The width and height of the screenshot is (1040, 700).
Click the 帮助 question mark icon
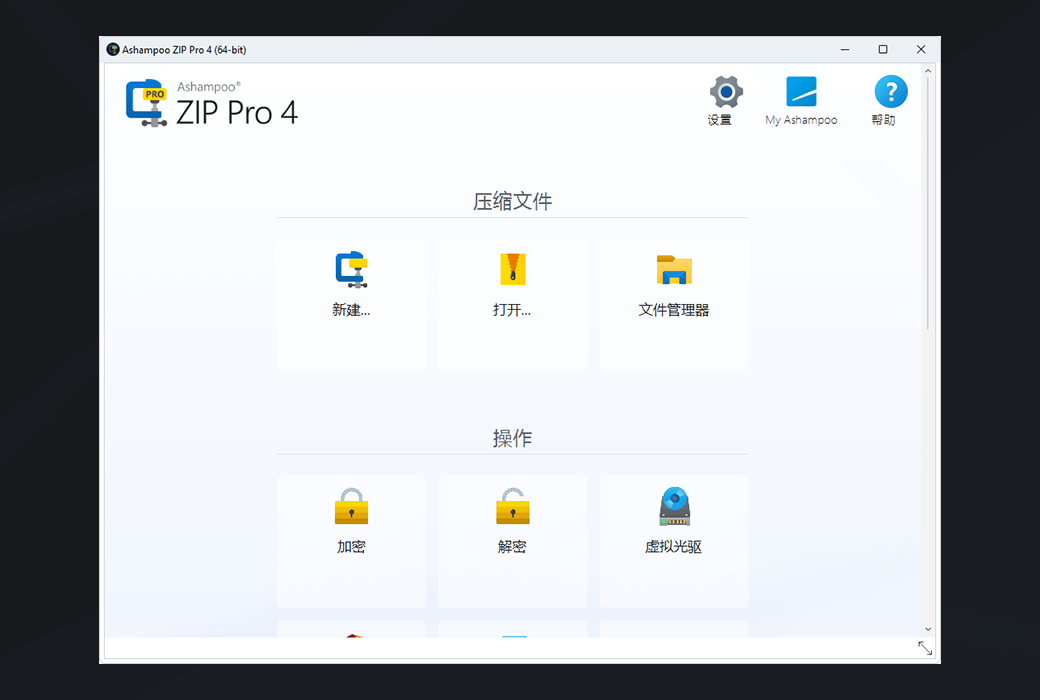pos(891,92)
